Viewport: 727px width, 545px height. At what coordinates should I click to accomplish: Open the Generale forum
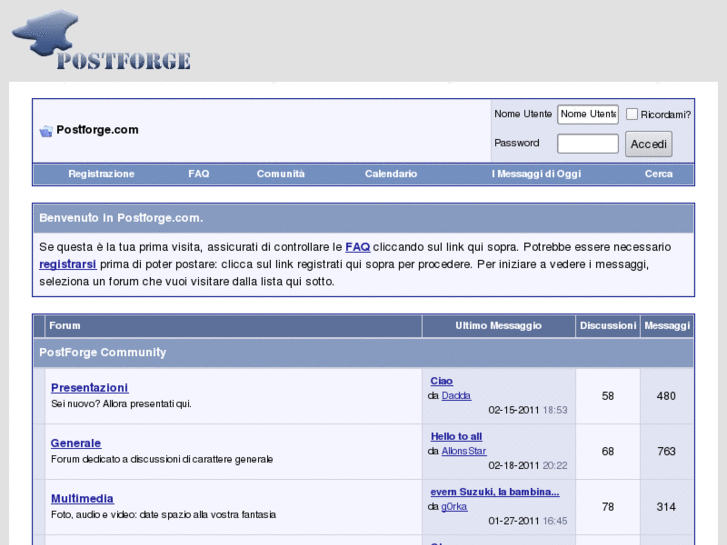(x=76, y=443)
